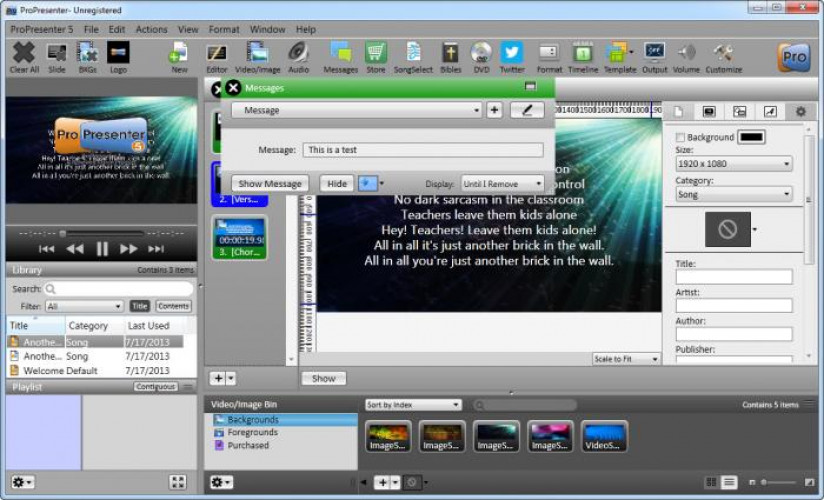Open the Editor tool
824x500 pixels.
pos(217,57)
